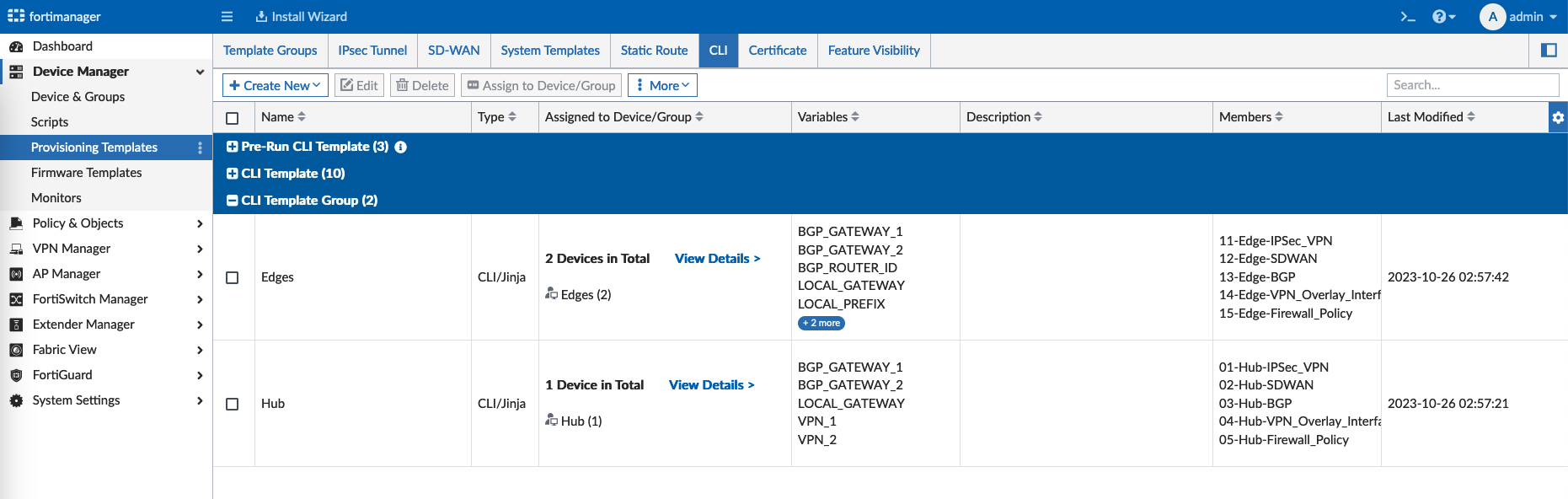
Task: Open Provisioning Templates three-dot menu
Action: point(200,148)
